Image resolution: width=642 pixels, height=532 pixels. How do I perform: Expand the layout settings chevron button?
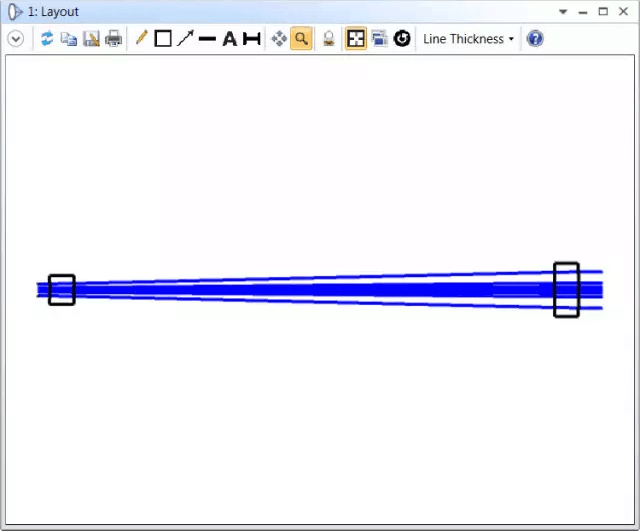16,39
